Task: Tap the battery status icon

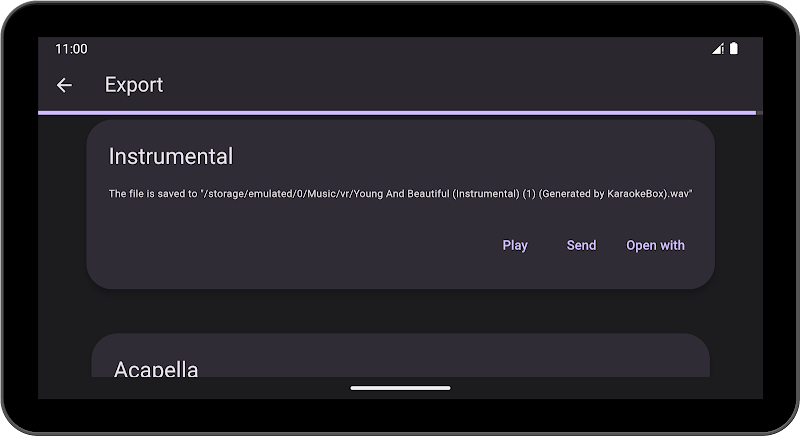Action: click(734, 48)
